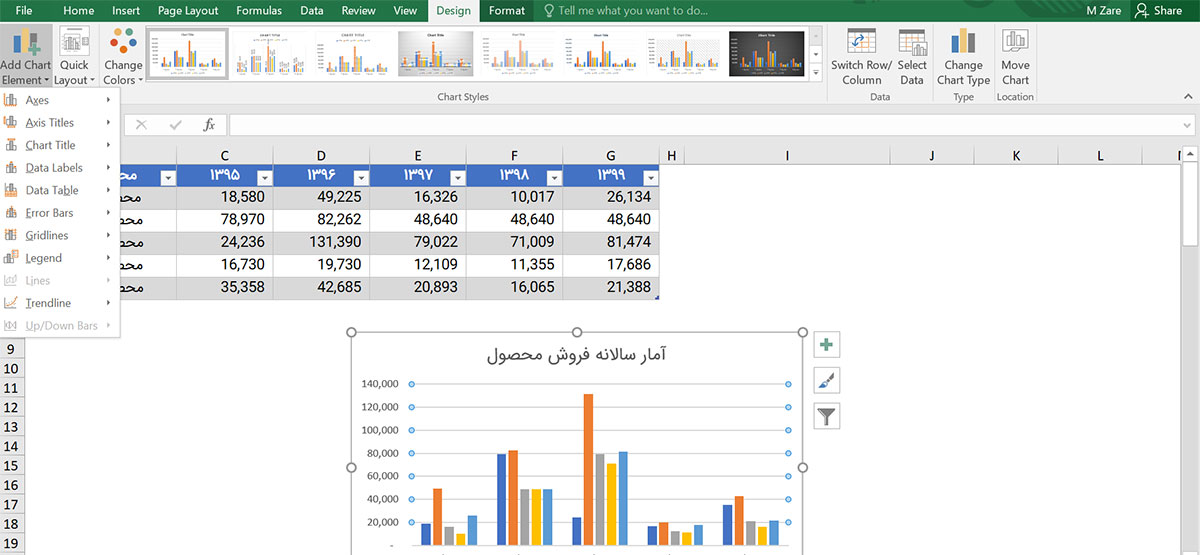1200x555 pixels.
Task: Select the Trendline menu entry
Action: pyautogui.click(x=48, y=303)
